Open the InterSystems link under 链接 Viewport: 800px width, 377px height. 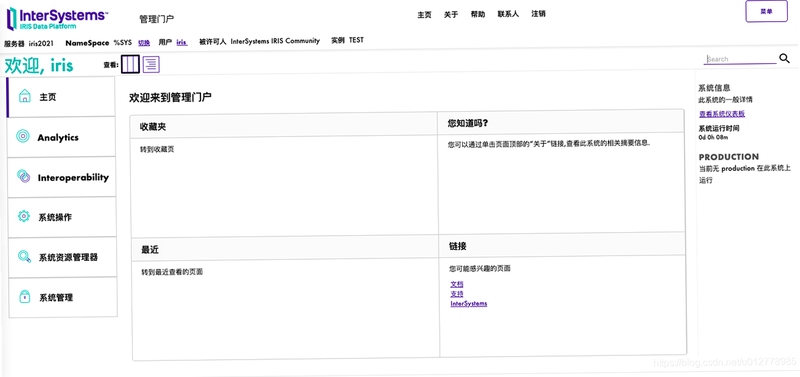(468, 304)
